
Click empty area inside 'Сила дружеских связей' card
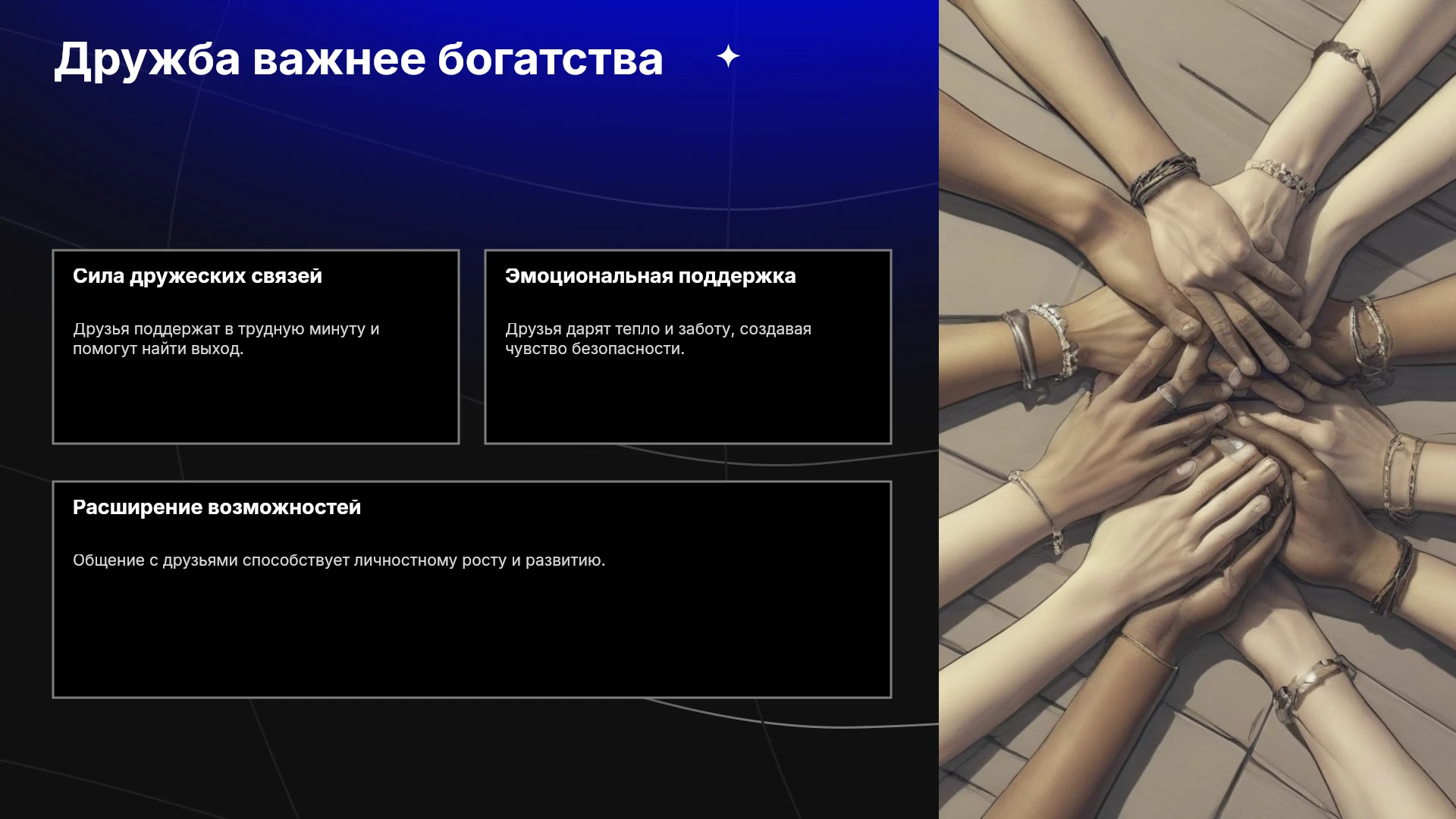pos(256,402)
